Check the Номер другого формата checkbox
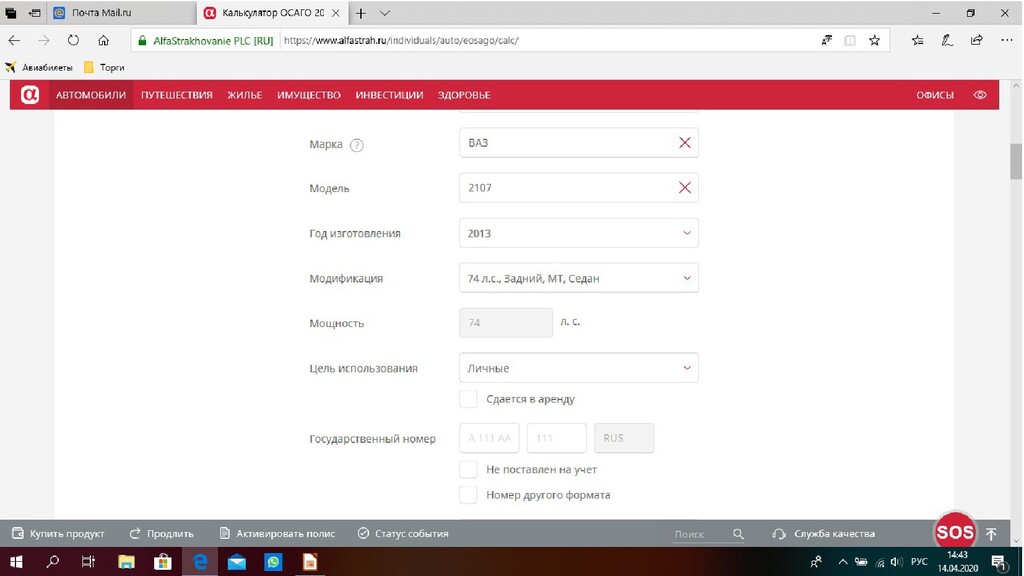The width and height of the screenshot is (1024, 576). coord(468,495)
